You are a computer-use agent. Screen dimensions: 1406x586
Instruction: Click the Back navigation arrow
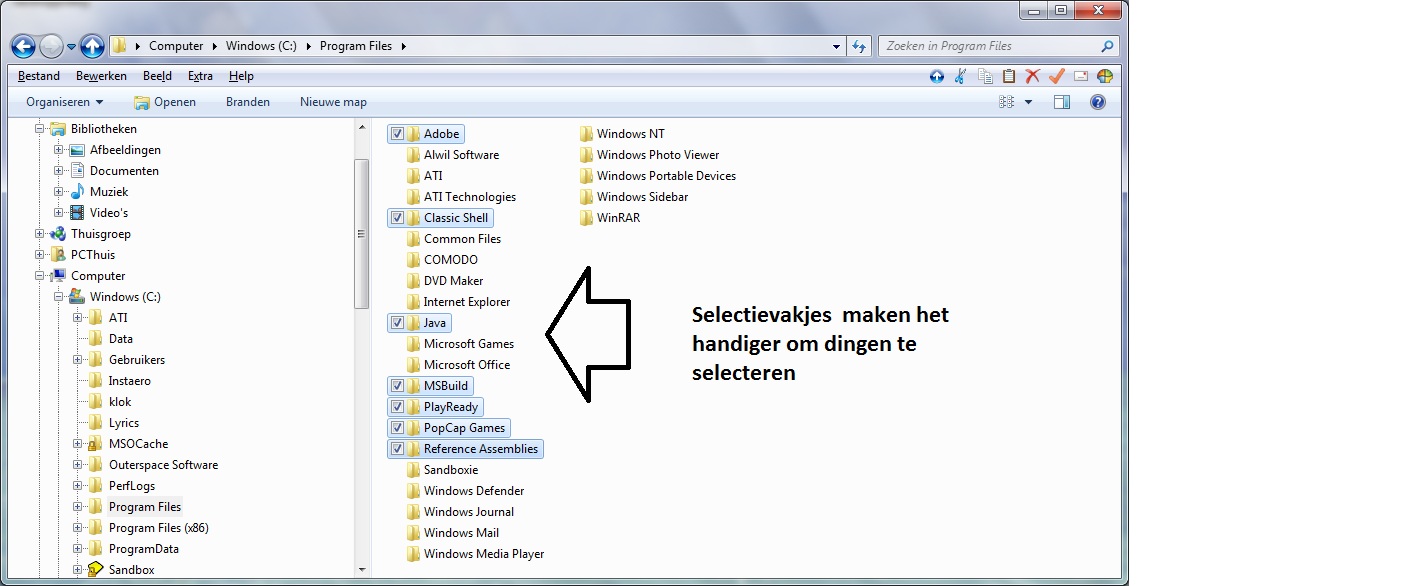[23, 46]
